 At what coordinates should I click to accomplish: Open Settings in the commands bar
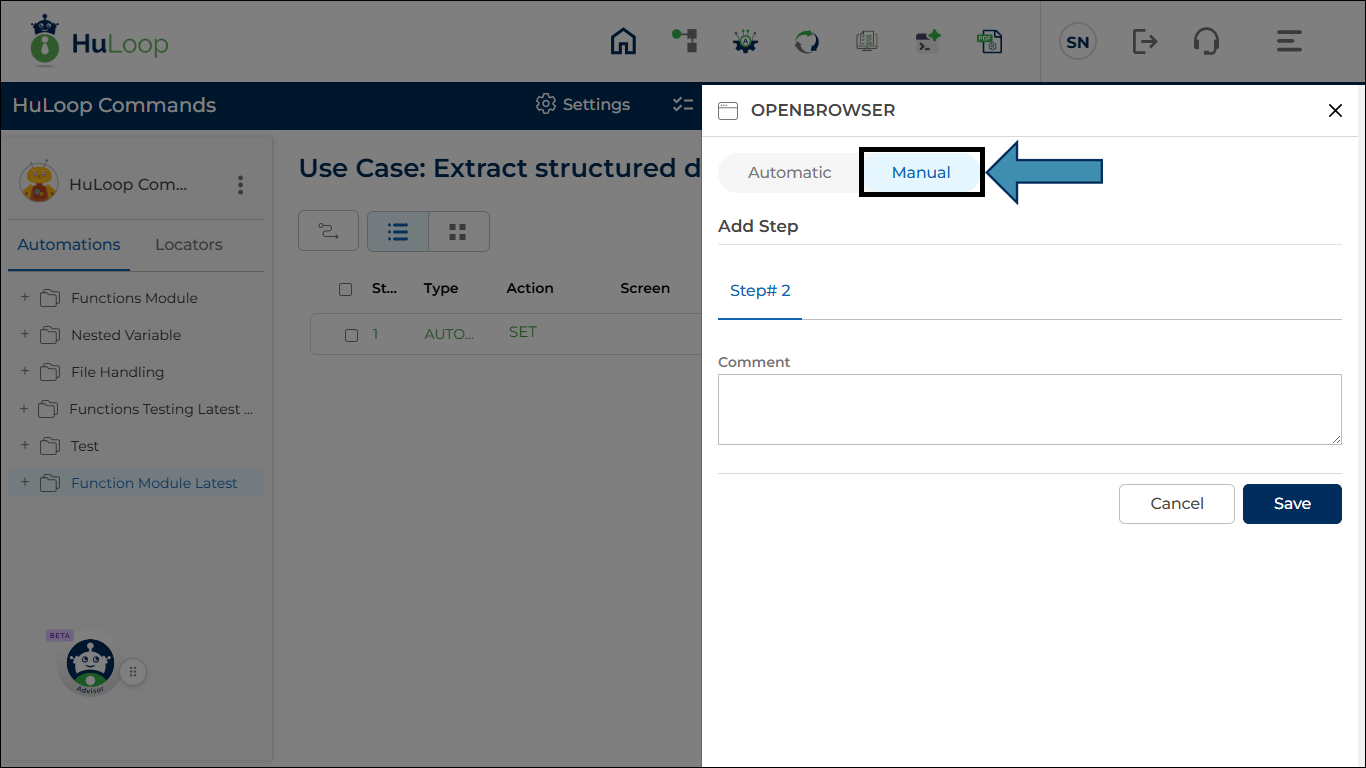pos(583,105)
